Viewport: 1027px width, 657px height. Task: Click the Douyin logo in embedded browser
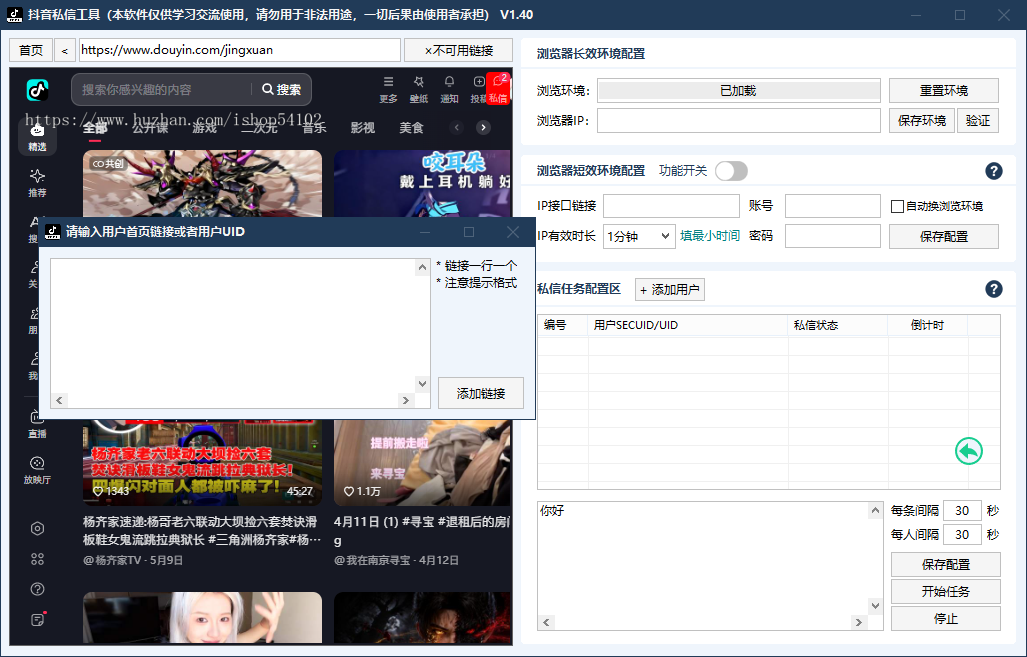pos(37,89)
